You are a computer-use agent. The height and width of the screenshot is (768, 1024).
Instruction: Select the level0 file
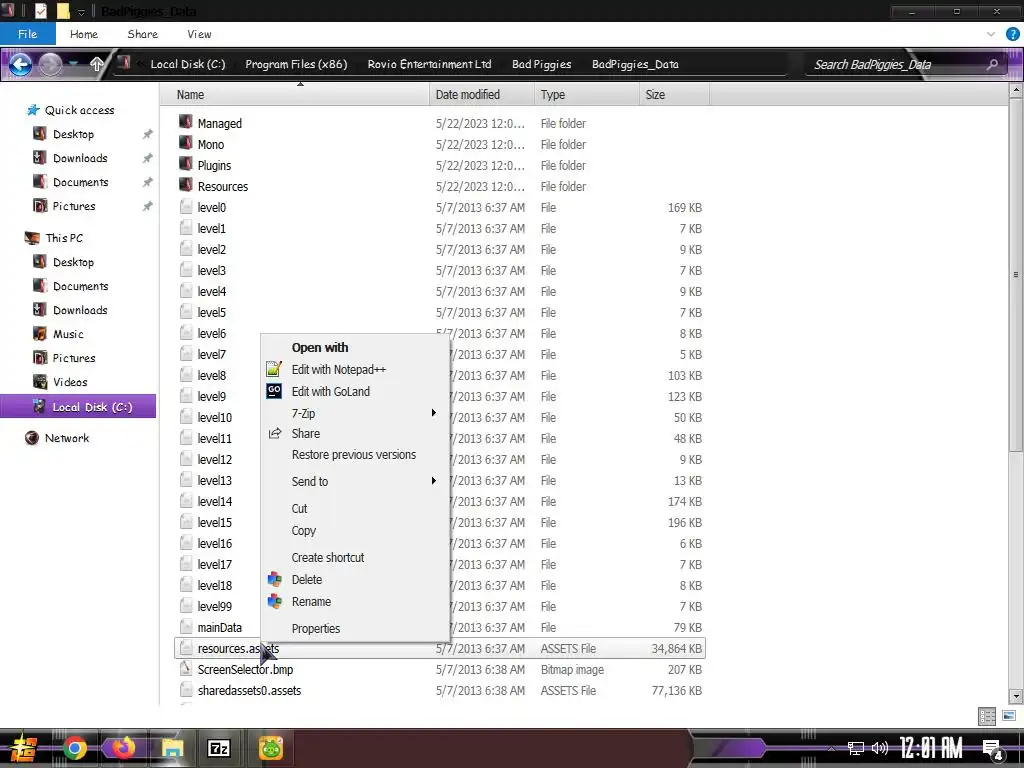[212, 207]
